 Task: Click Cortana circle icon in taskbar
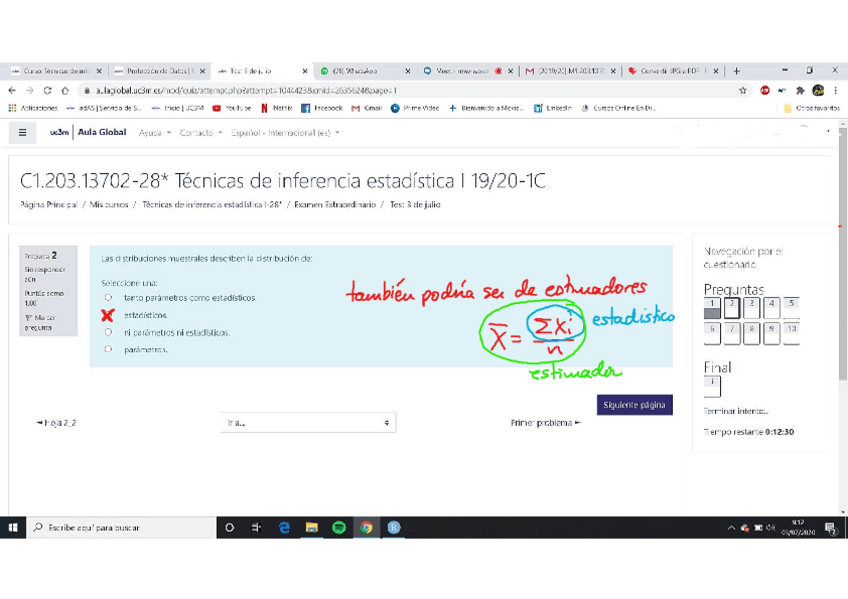tap(229, 528)
